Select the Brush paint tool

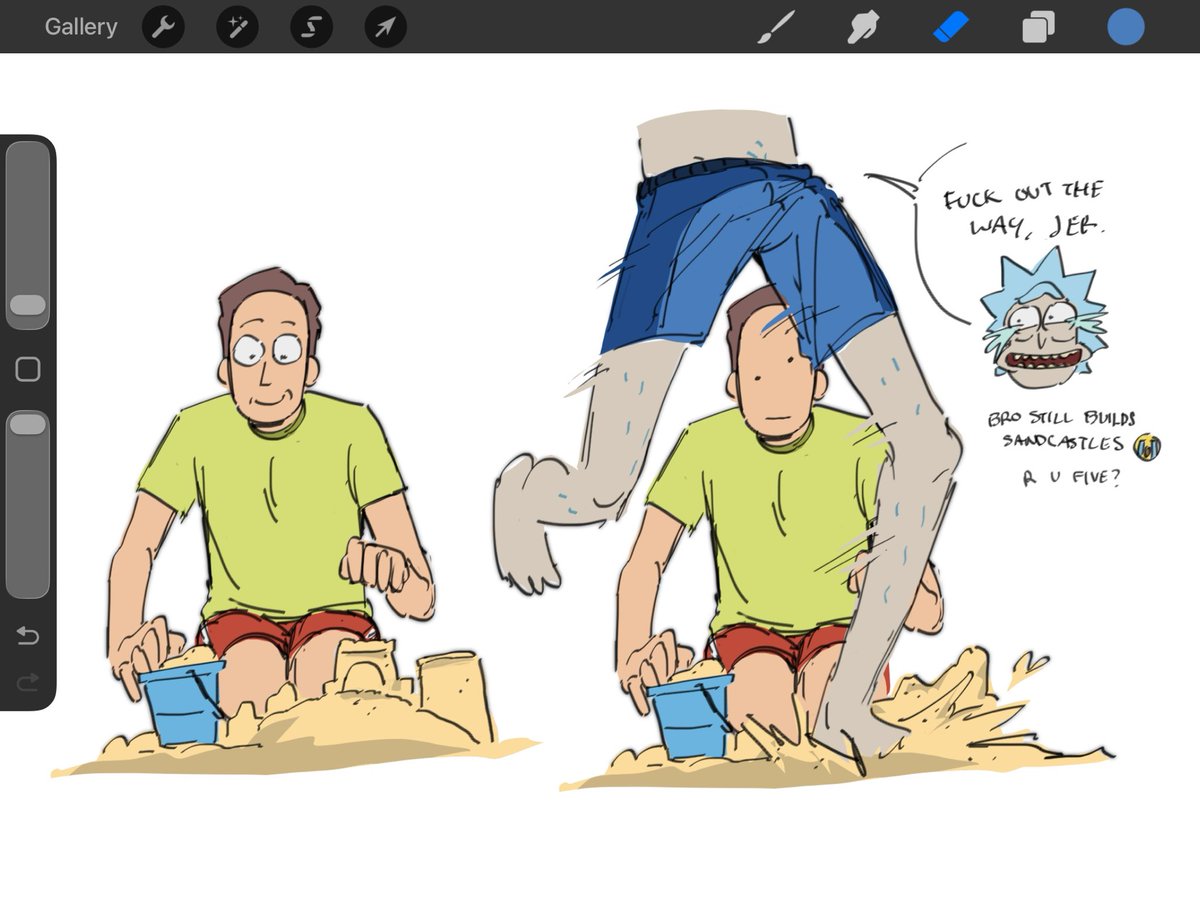pyautogui.click(x=775, y=27)
